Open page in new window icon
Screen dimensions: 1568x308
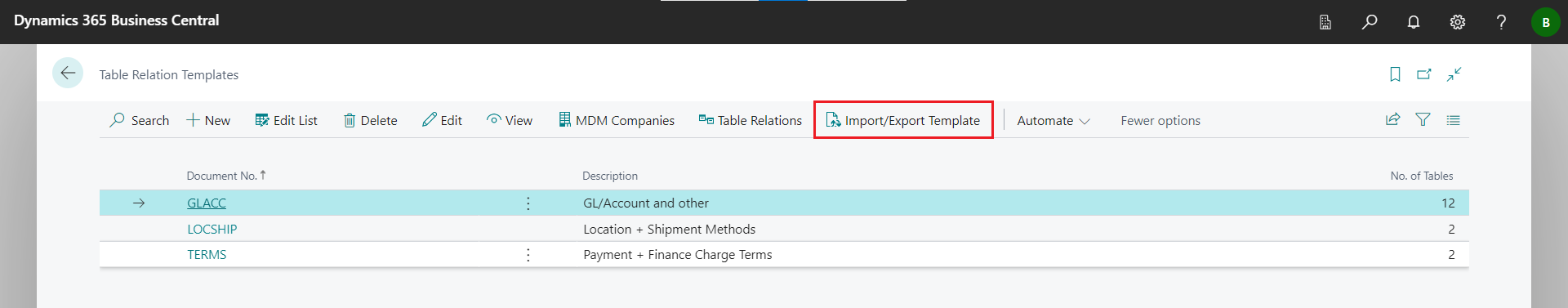pos(1424,74)
